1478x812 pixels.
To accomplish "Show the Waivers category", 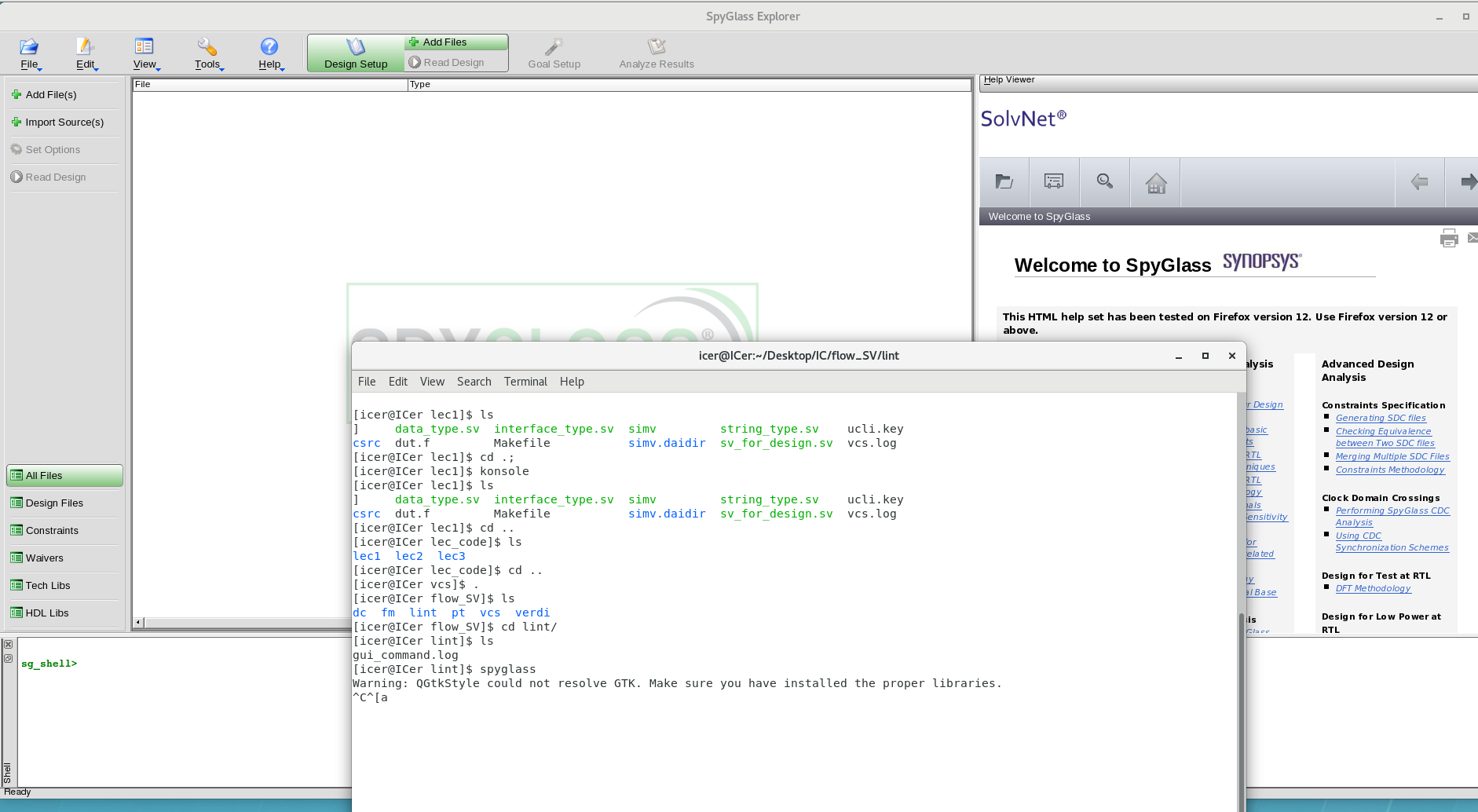I will coord(64,558).
